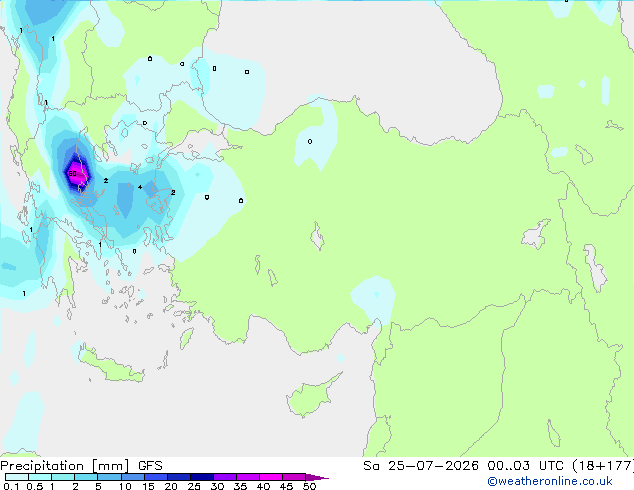Choose the 20–25 mm legend color swatch
This screenshot has width=634, height=490.
[x=179, y=477]
